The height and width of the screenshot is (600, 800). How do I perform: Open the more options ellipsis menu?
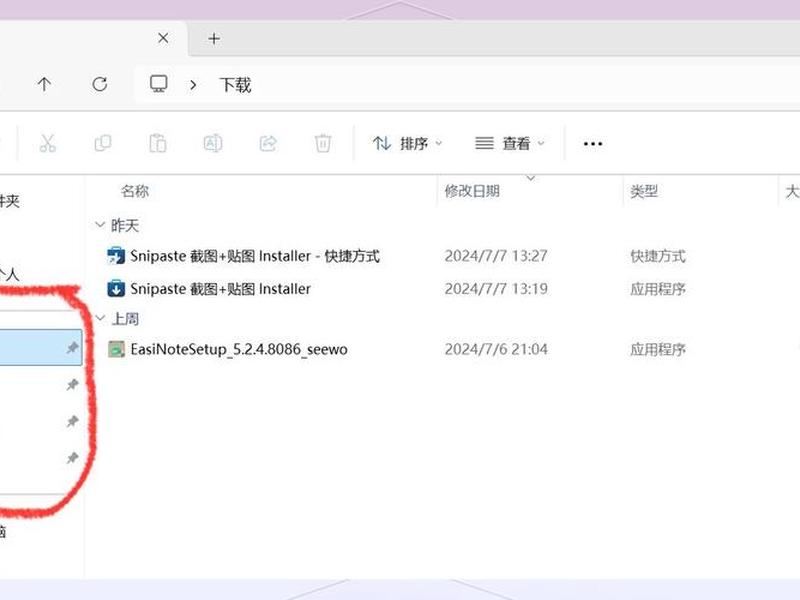(x=593, y=144)
